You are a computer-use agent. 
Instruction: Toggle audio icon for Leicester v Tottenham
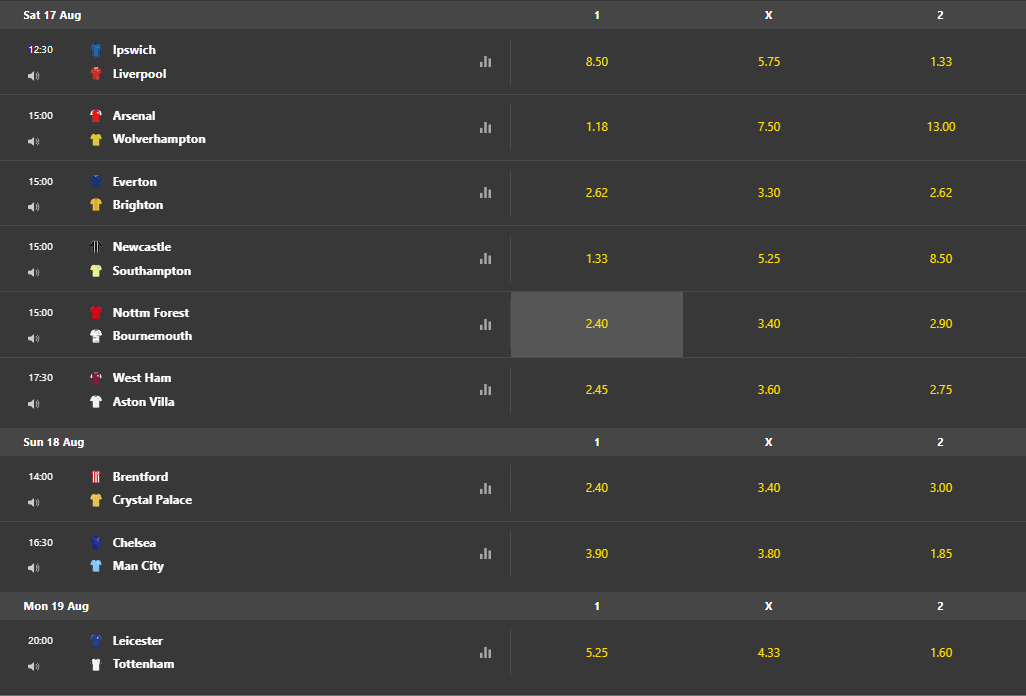pos(33,666)
